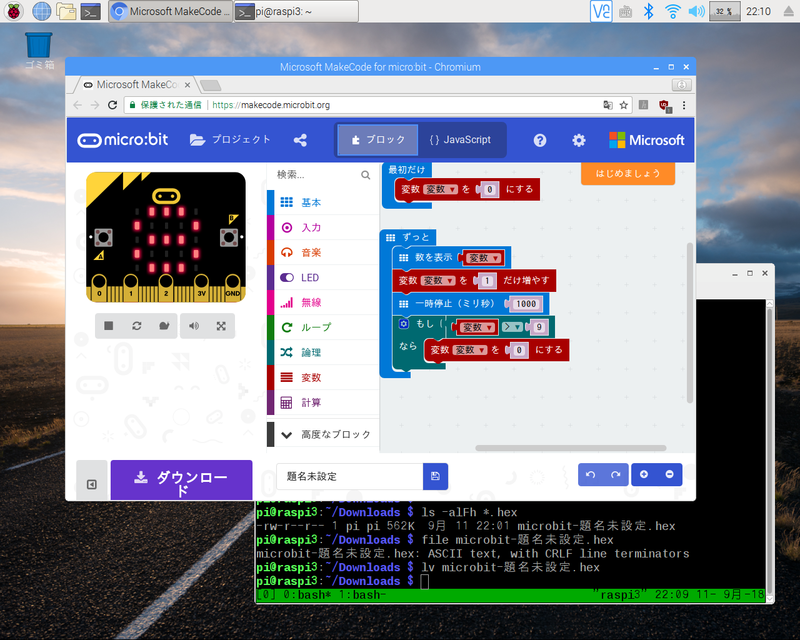Click the もし block gear icon

pos(404,324)
